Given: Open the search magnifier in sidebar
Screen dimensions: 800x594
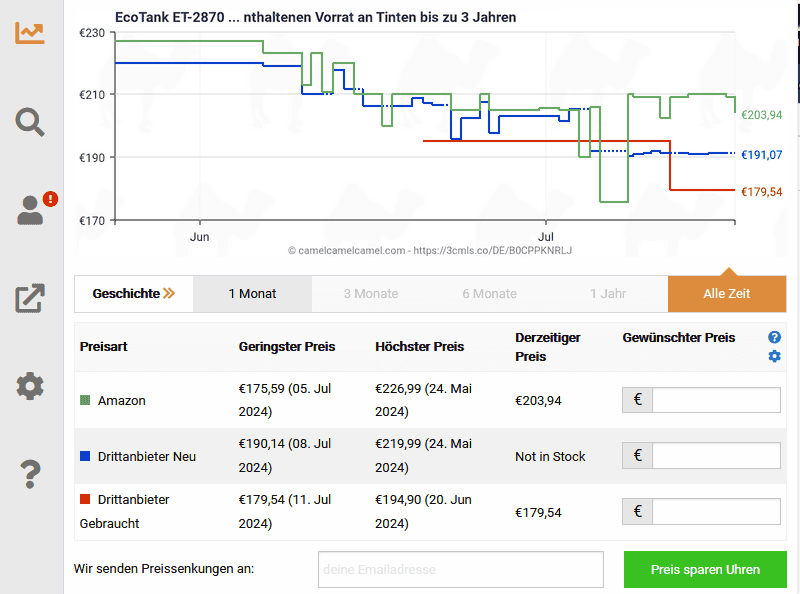Looking at the screenshot, I should [x=30, y=121].
